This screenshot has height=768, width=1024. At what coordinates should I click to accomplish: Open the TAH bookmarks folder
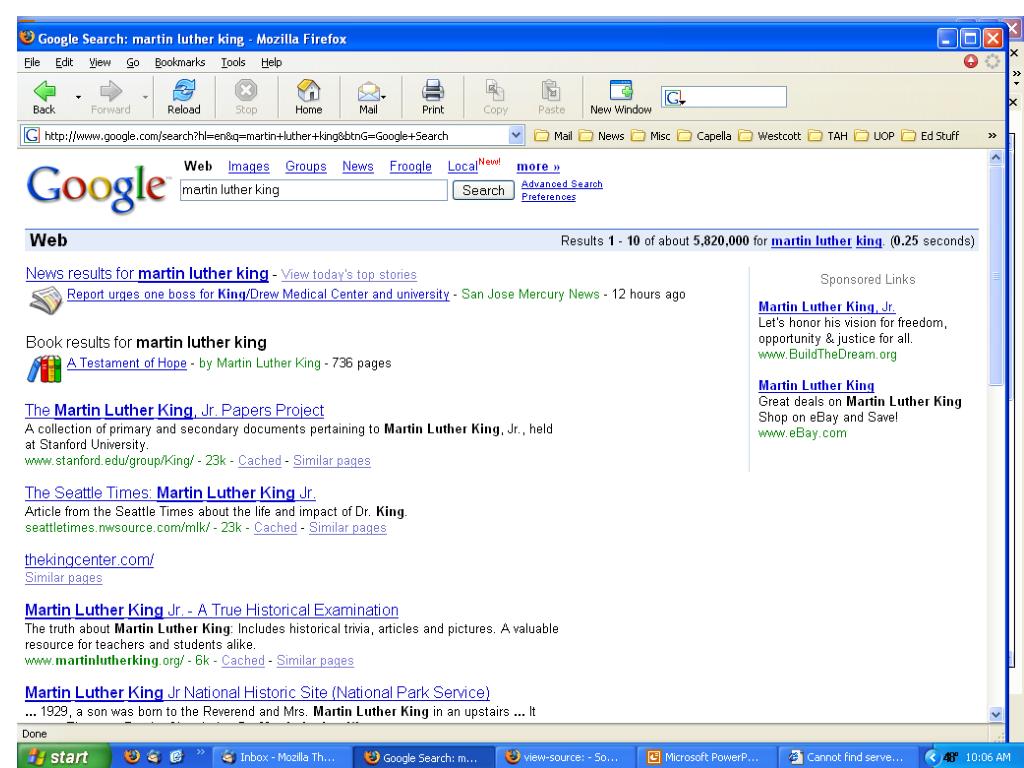828,136
